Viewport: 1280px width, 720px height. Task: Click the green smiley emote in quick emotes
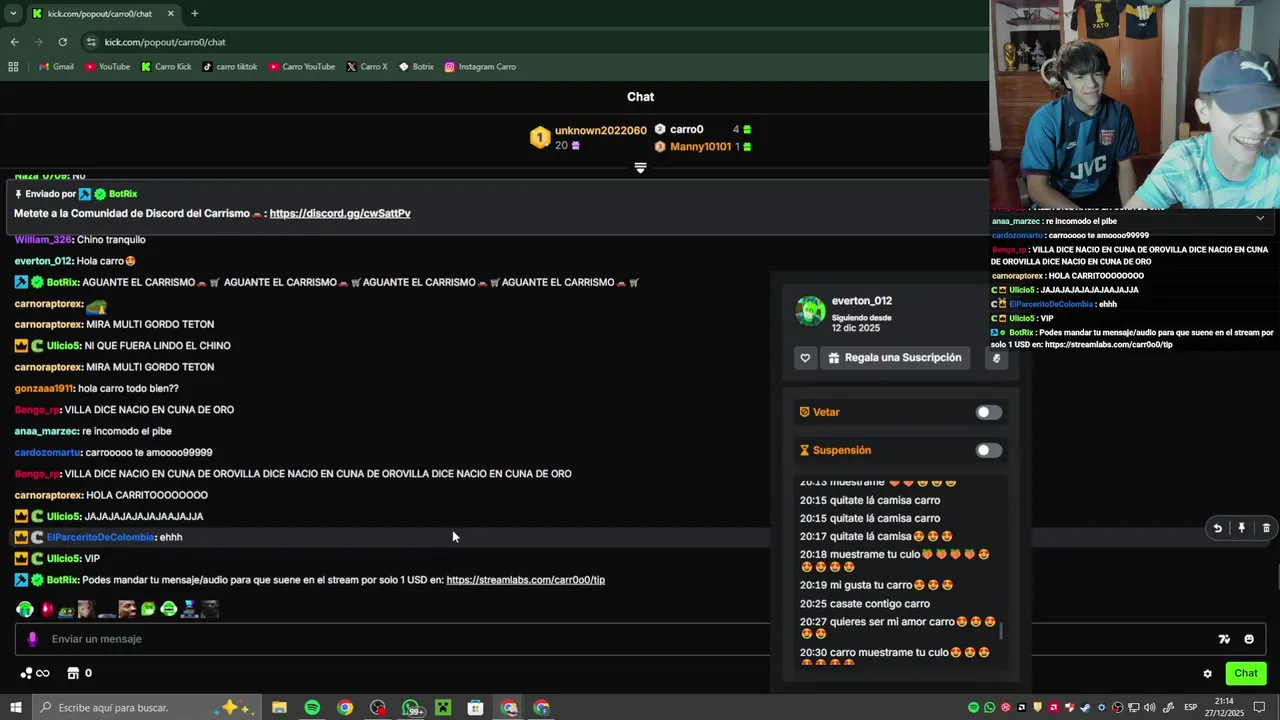pyautogui.click(x=169, y=609)
